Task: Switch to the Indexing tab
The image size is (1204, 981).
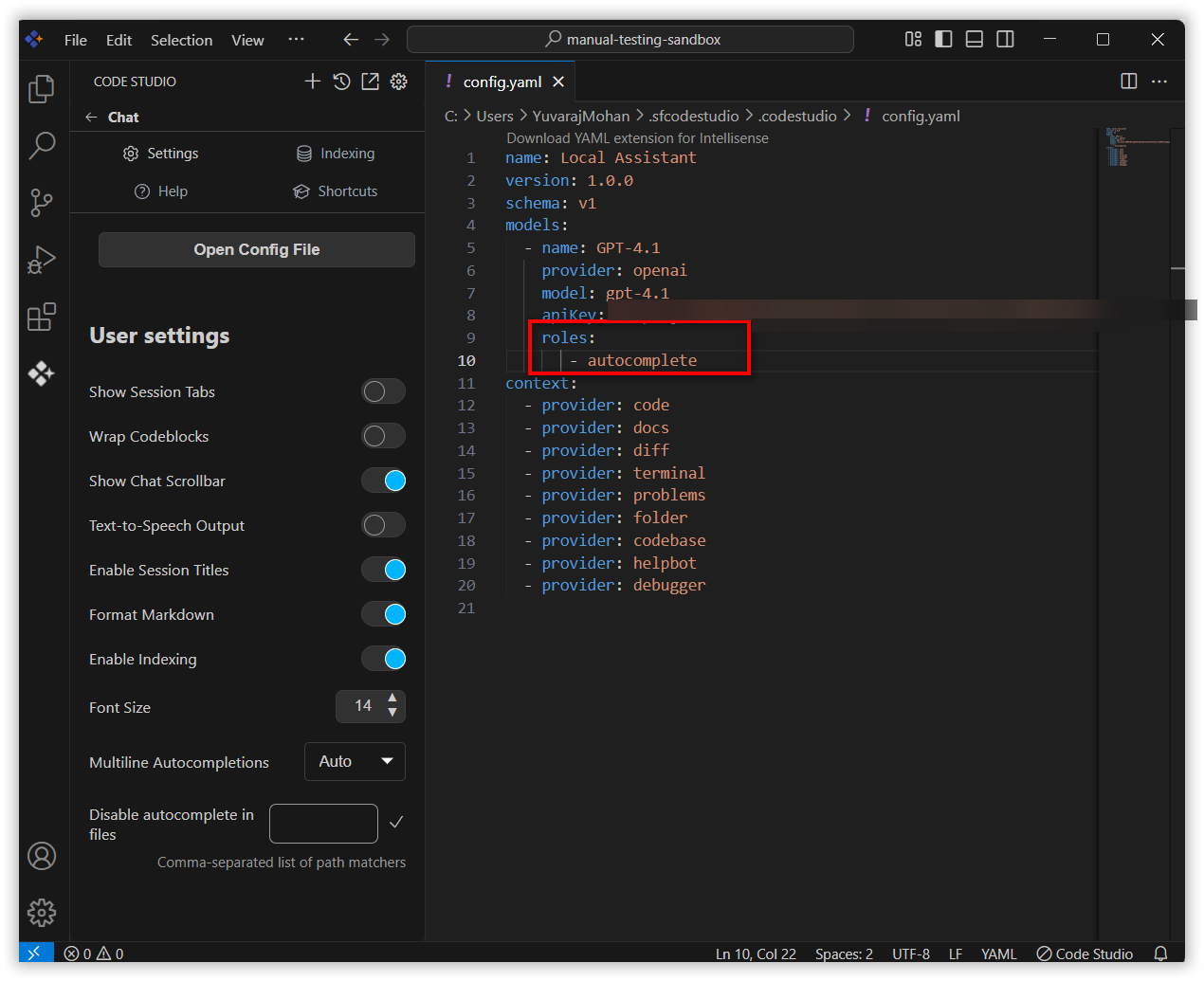Action: [336, 154]
